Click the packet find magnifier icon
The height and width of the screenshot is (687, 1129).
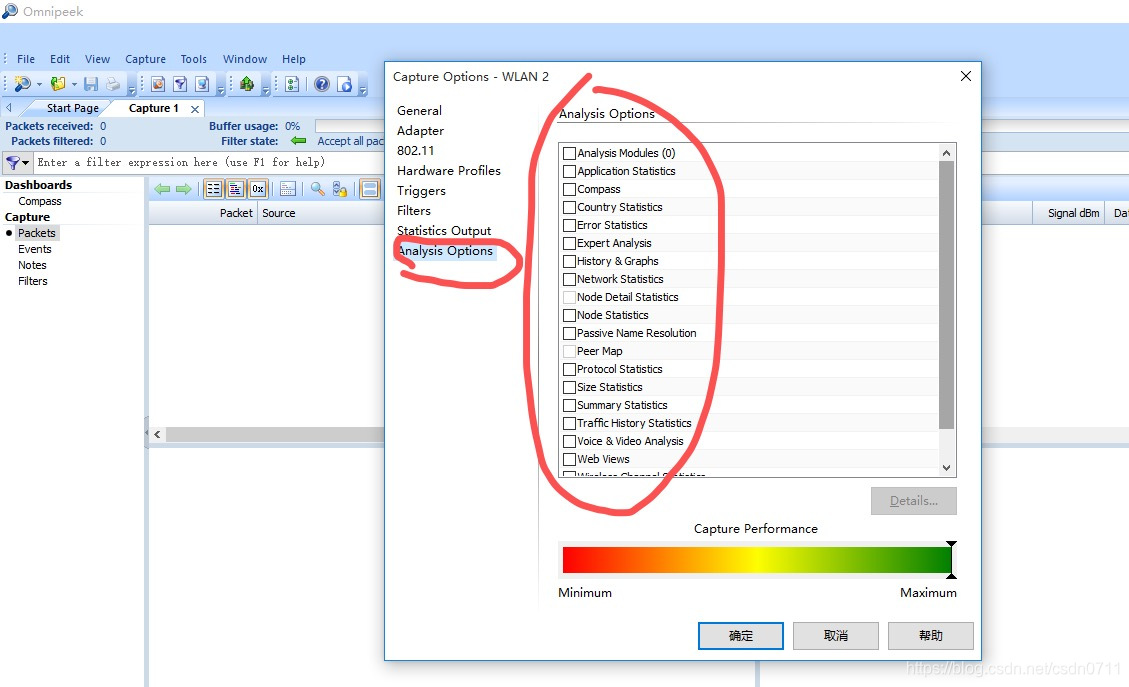click(318, 189)
